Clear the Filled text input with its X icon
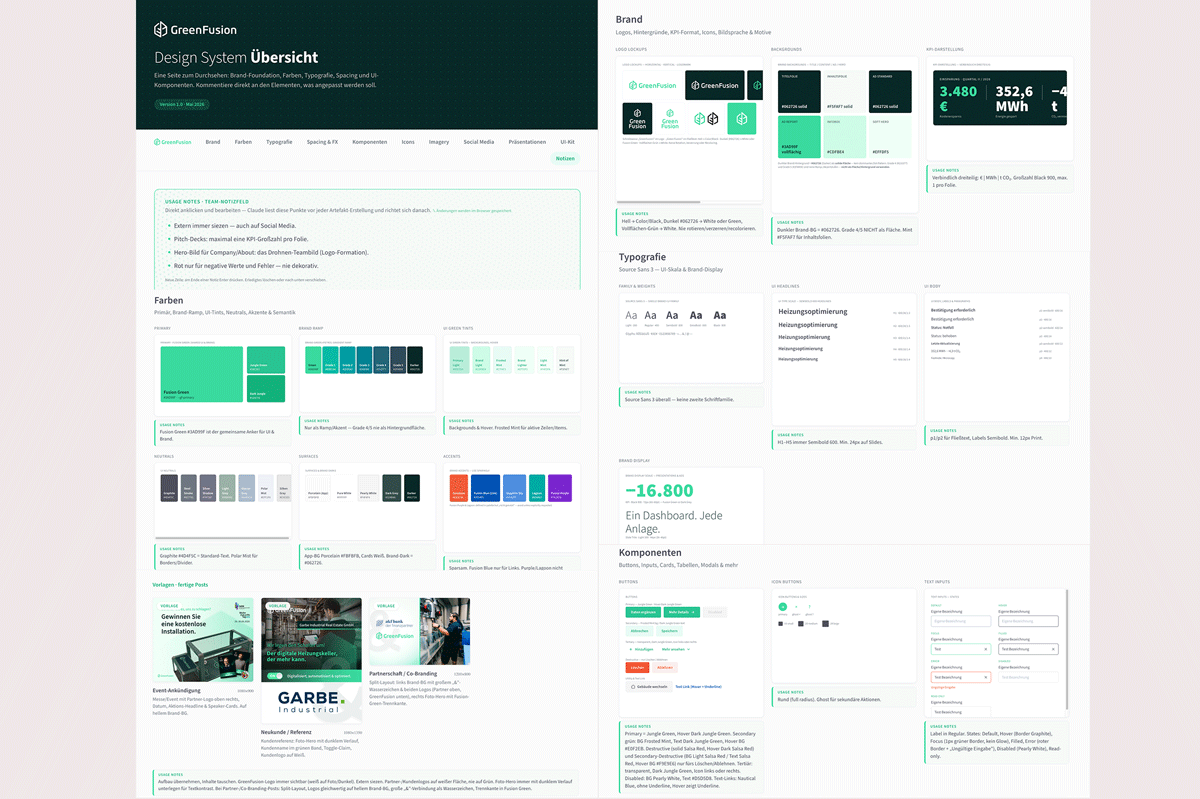 (1053, 649)
